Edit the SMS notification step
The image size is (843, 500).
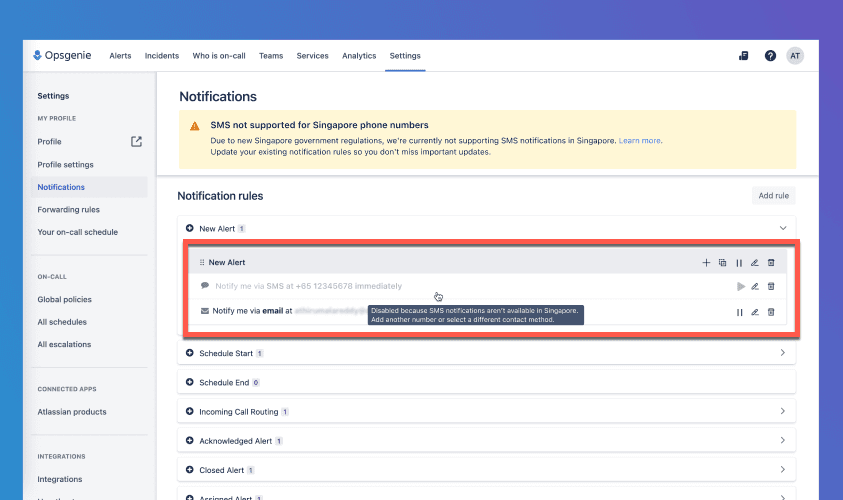click(755, 287)
